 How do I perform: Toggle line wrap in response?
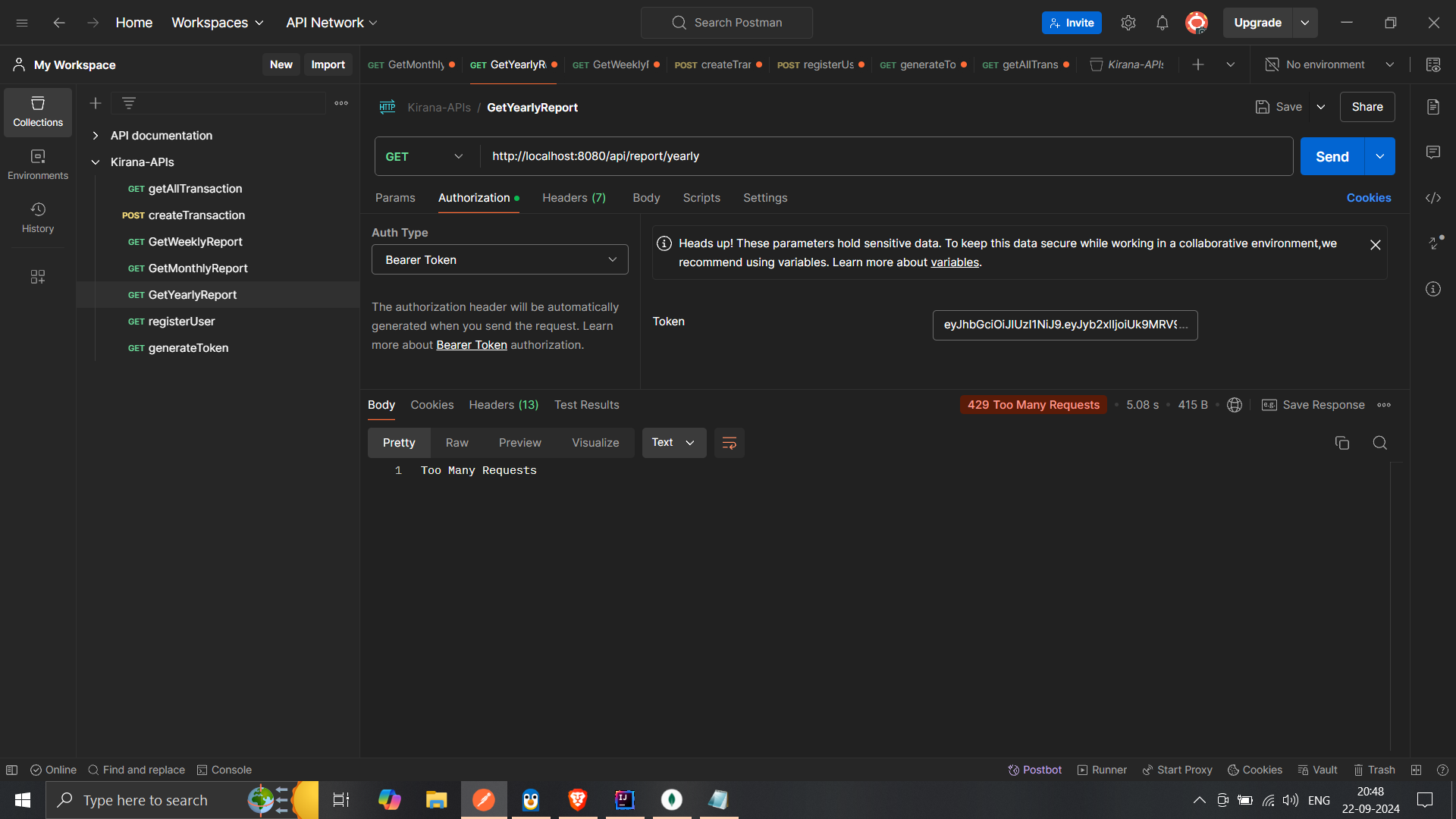click(729, 443)
